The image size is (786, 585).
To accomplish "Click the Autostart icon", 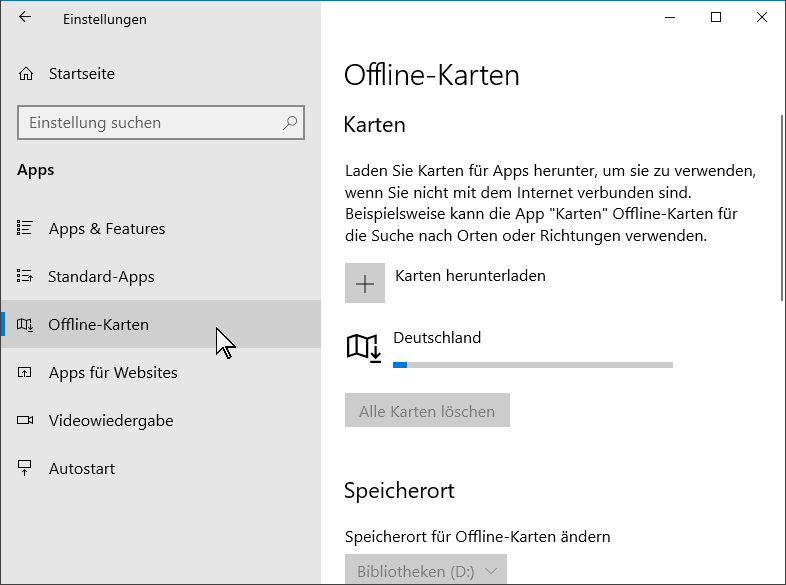I will point(25,468).
